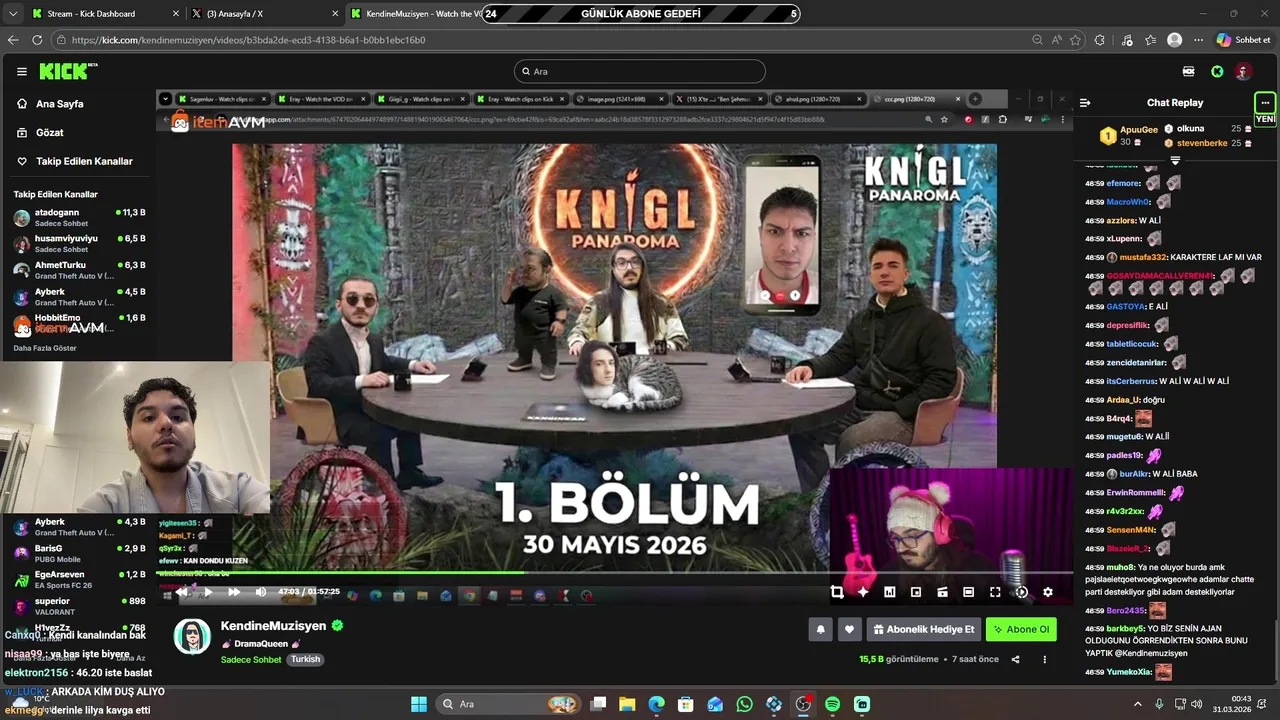Show hidden system tray icons
The width and height of the screenshot is (1280, 720).
click(x=1137, y=704)
